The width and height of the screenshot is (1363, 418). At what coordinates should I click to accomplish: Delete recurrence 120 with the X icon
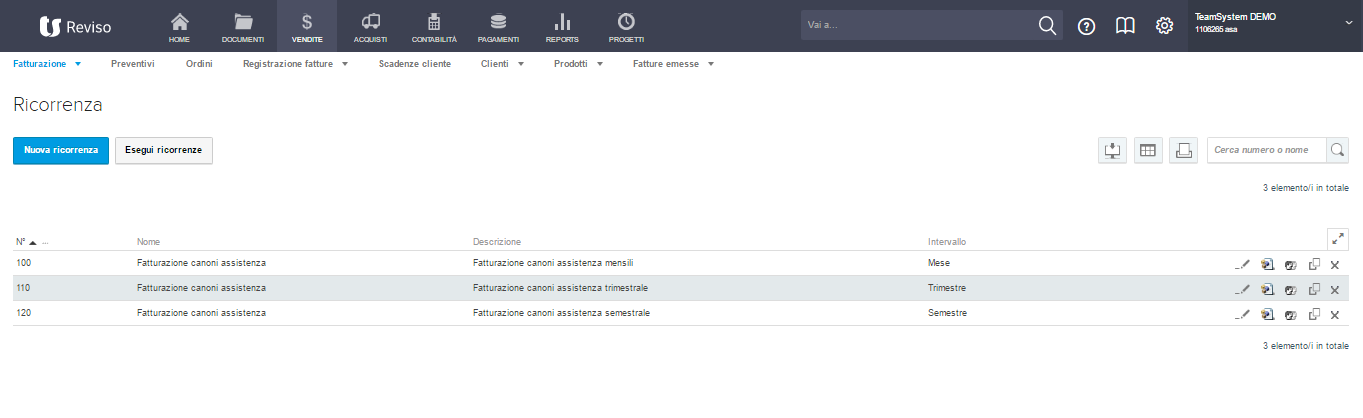click(1334, 314)
